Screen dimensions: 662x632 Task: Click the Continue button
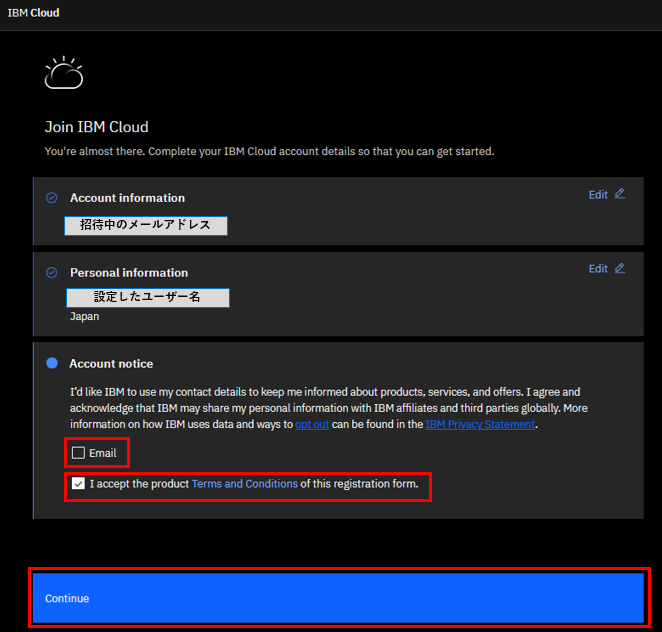pyautogui.click(x=338, y=598)
